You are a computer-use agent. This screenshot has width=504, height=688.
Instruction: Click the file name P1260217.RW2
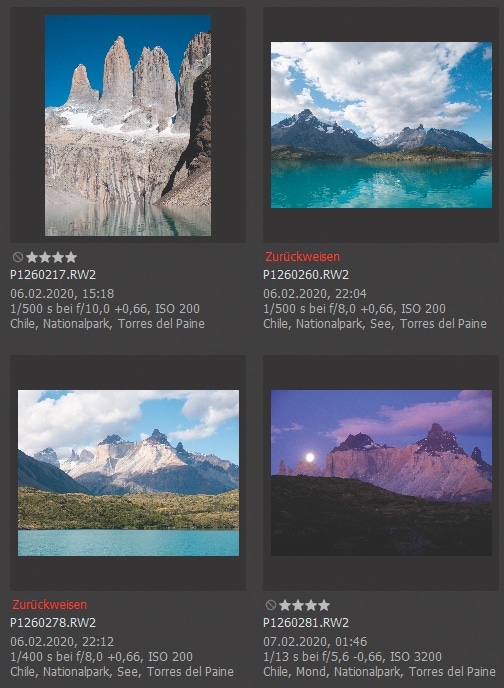coord(53,275)
